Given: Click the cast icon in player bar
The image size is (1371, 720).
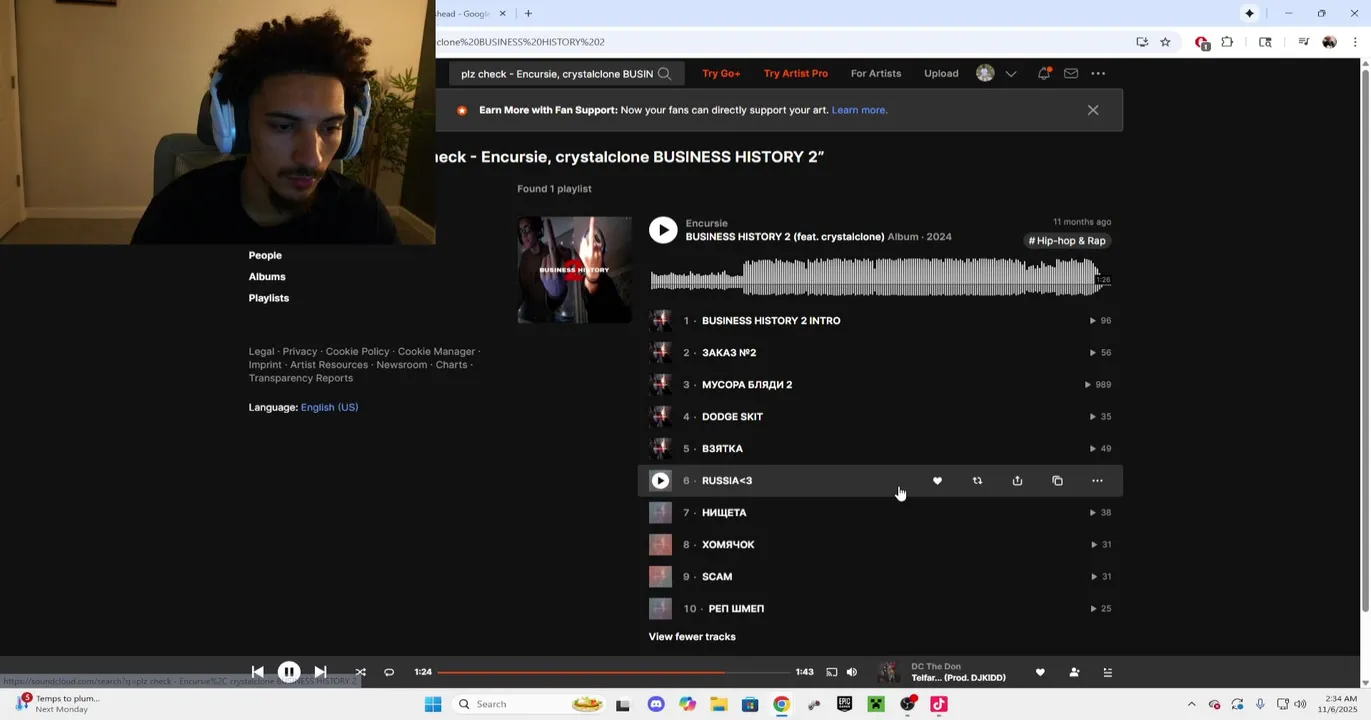Looking at the screenshot, I should click(831, 672).
